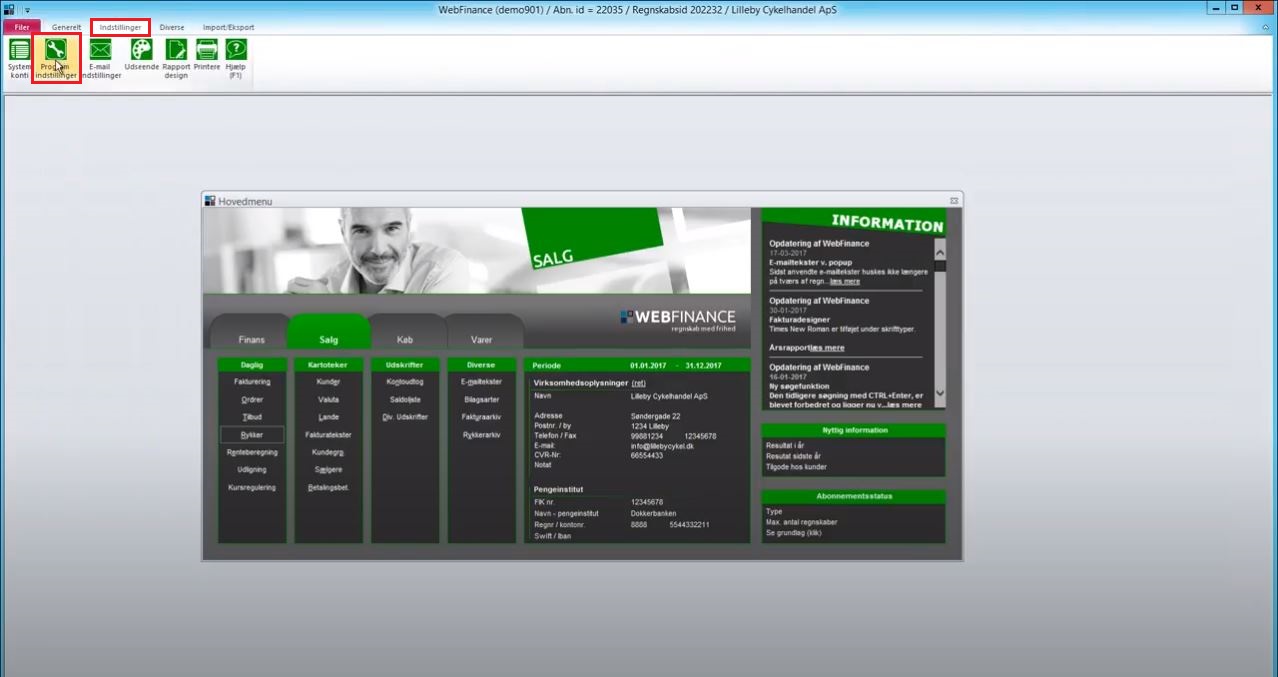Click Tilgode hos kunder entry

coord(795,467)
